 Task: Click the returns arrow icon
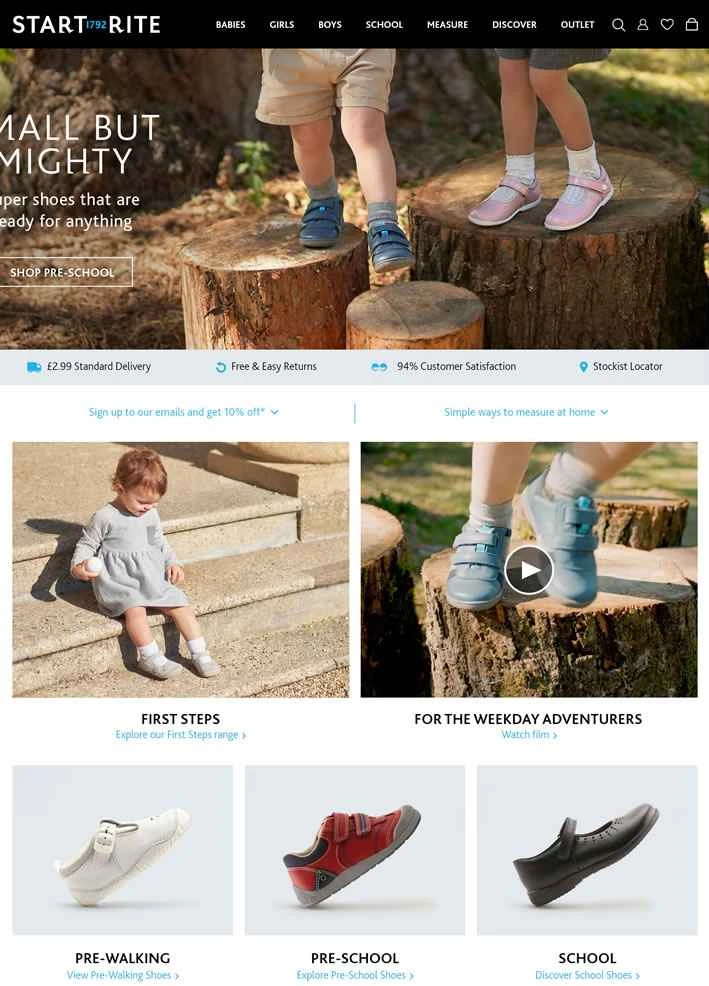click(x=221, y=367)
